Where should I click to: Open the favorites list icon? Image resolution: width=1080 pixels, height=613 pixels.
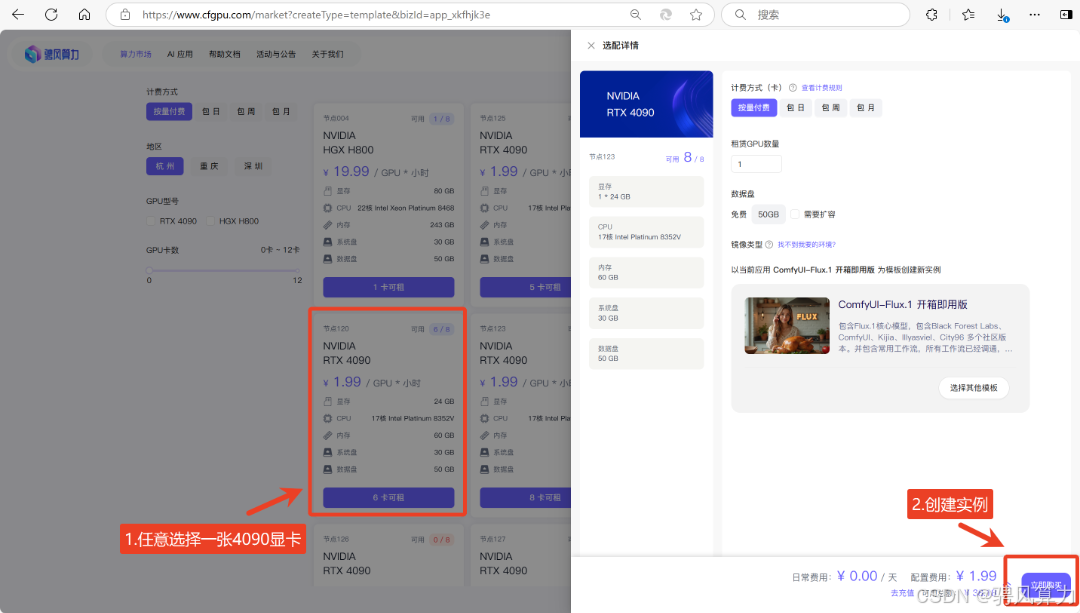coord(968,14)
